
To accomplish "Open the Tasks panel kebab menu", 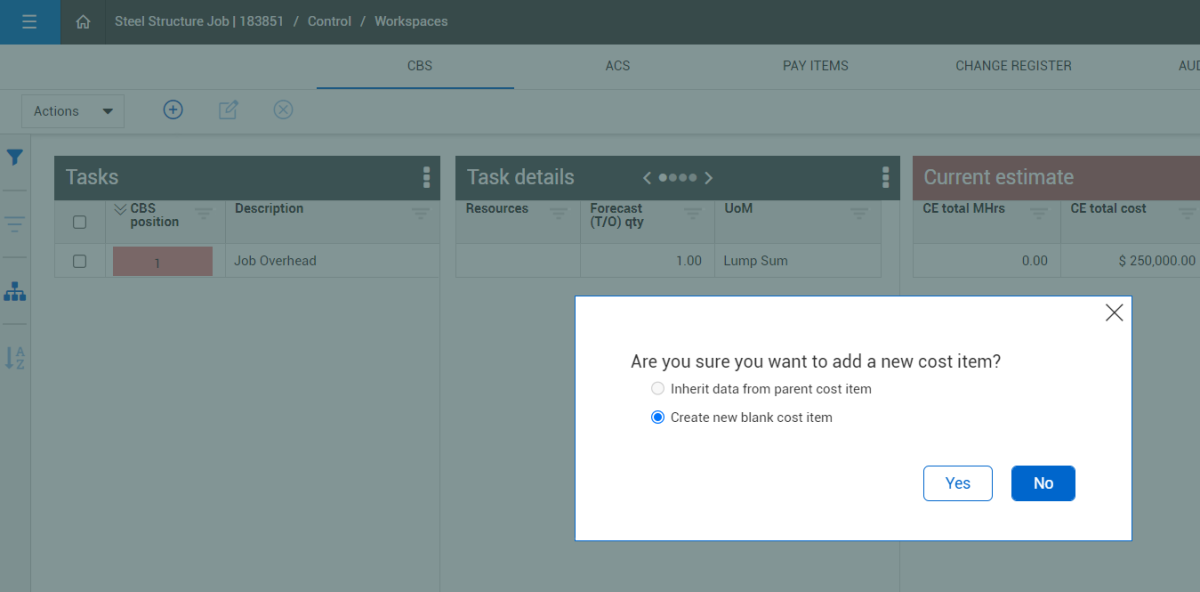I will (x=427, y=177).
